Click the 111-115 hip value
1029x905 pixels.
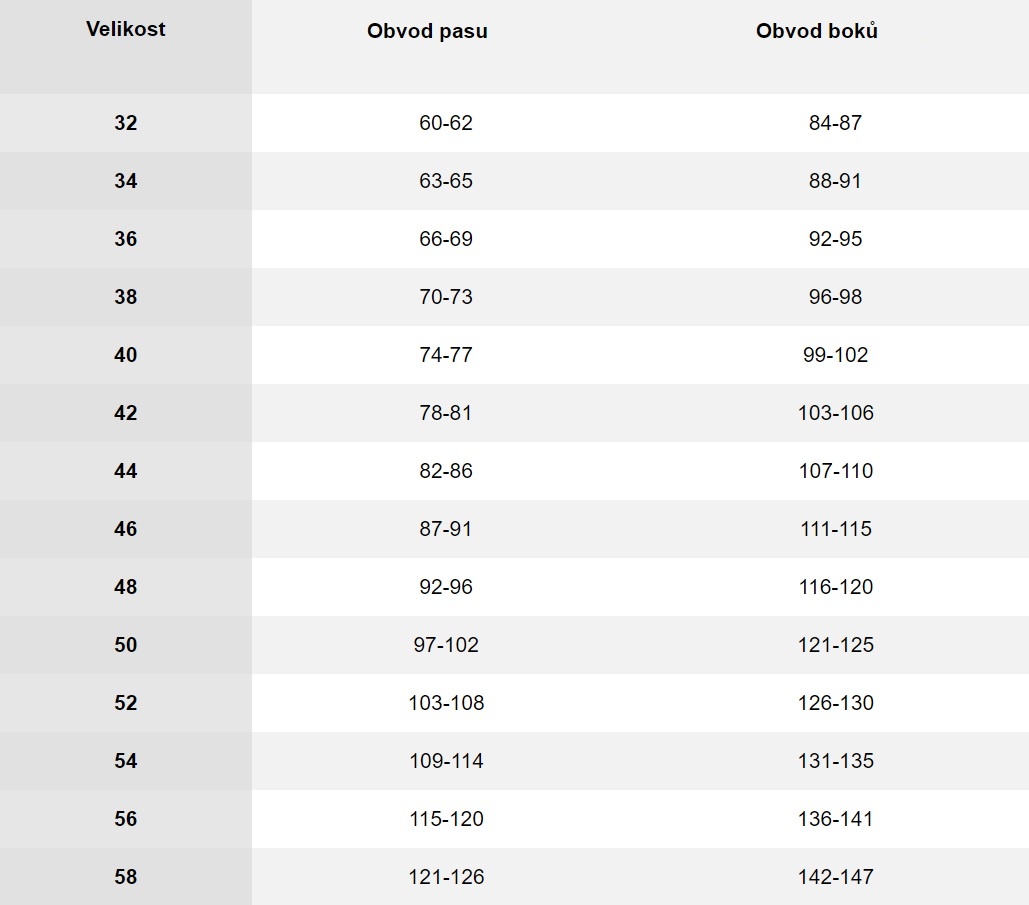[835, 529]
